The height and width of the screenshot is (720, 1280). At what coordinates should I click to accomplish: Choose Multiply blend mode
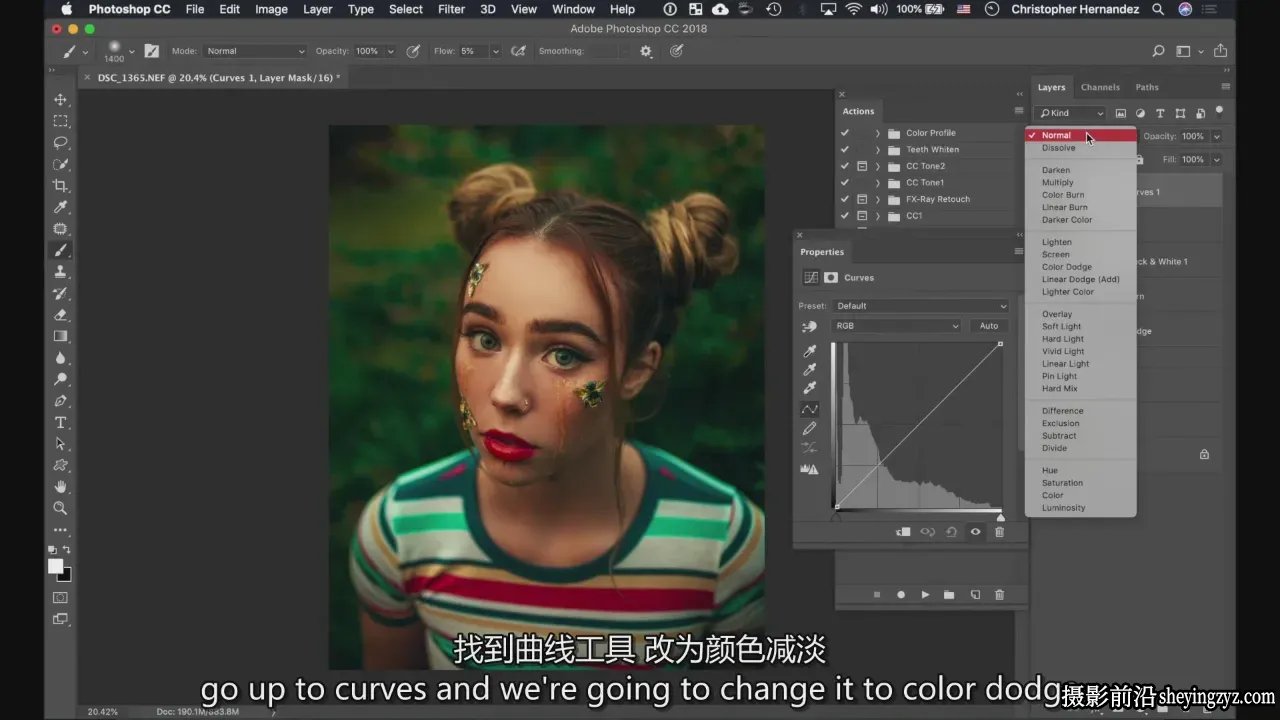pos(1057,183)
